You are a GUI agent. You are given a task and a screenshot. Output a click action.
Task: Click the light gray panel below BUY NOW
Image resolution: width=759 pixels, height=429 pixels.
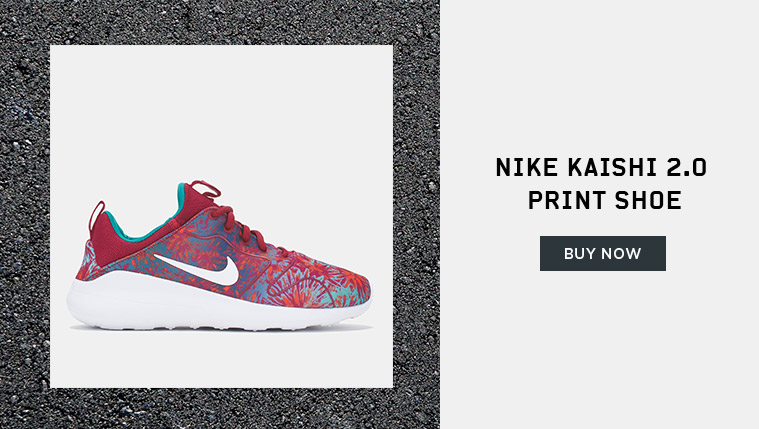click(x=600, y=349)
